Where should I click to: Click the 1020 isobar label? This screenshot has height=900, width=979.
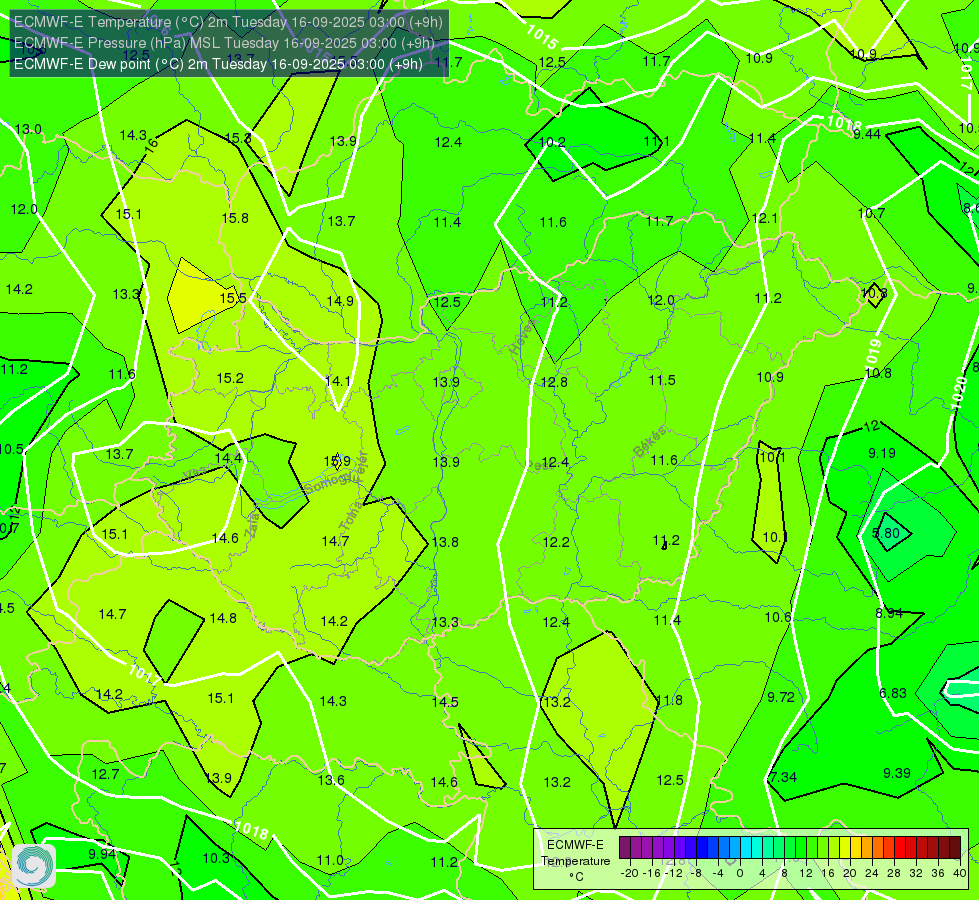click(x=959, y=393)
